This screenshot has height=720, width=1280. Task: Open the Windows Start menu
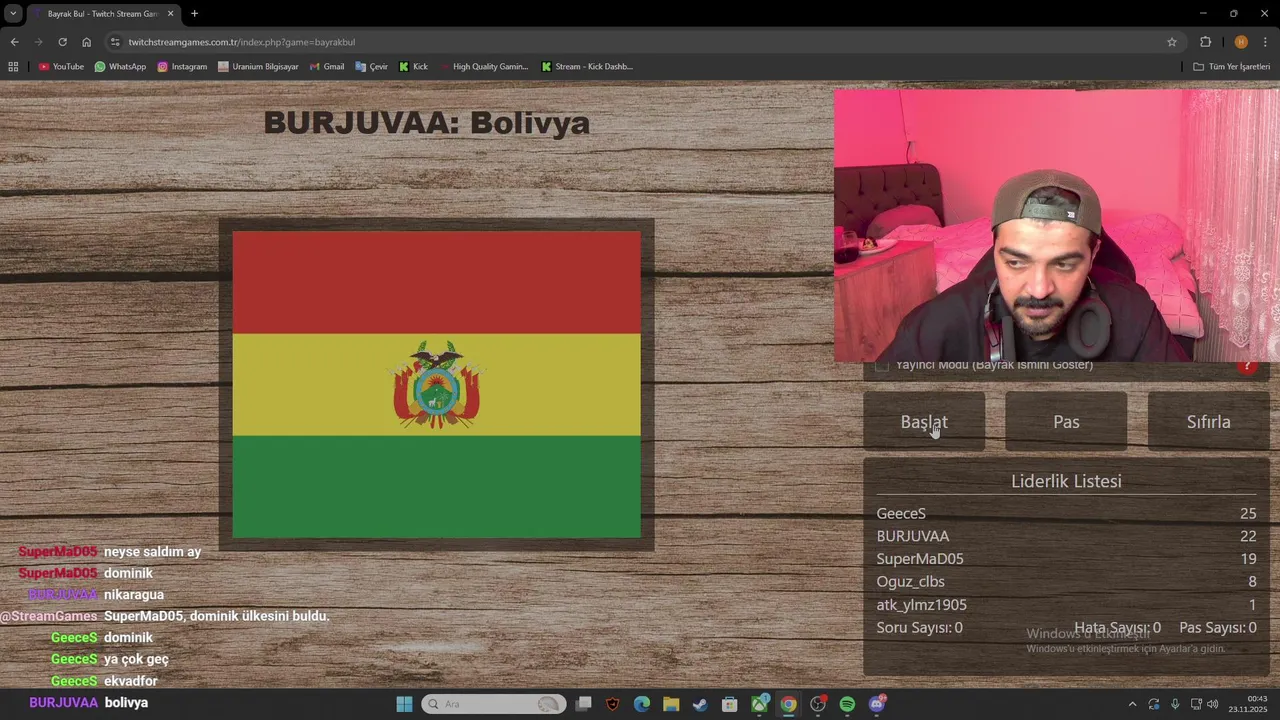tap(404, 704)
